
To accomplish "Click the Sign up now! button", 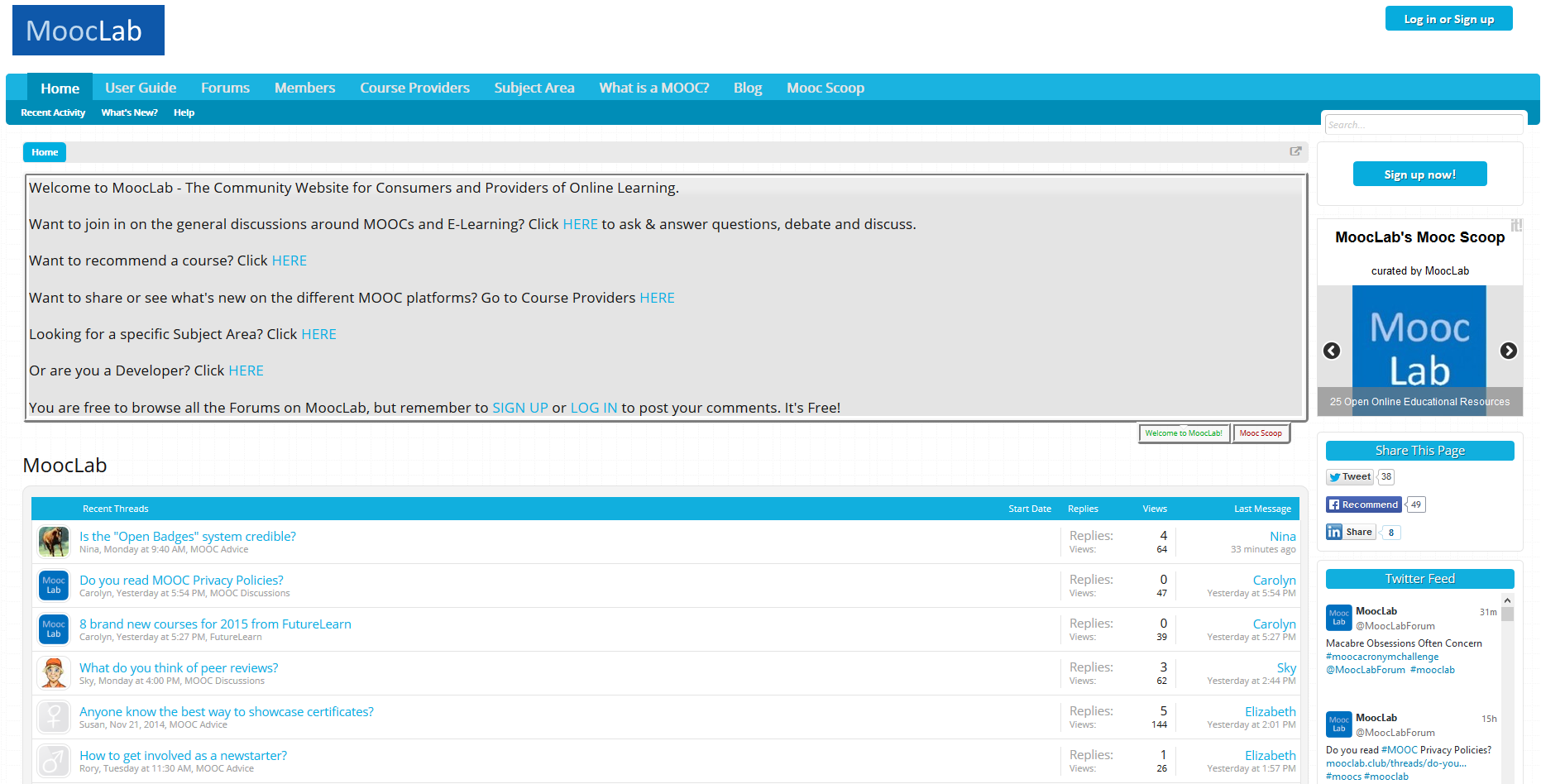I will click(x=1419, y=174).
